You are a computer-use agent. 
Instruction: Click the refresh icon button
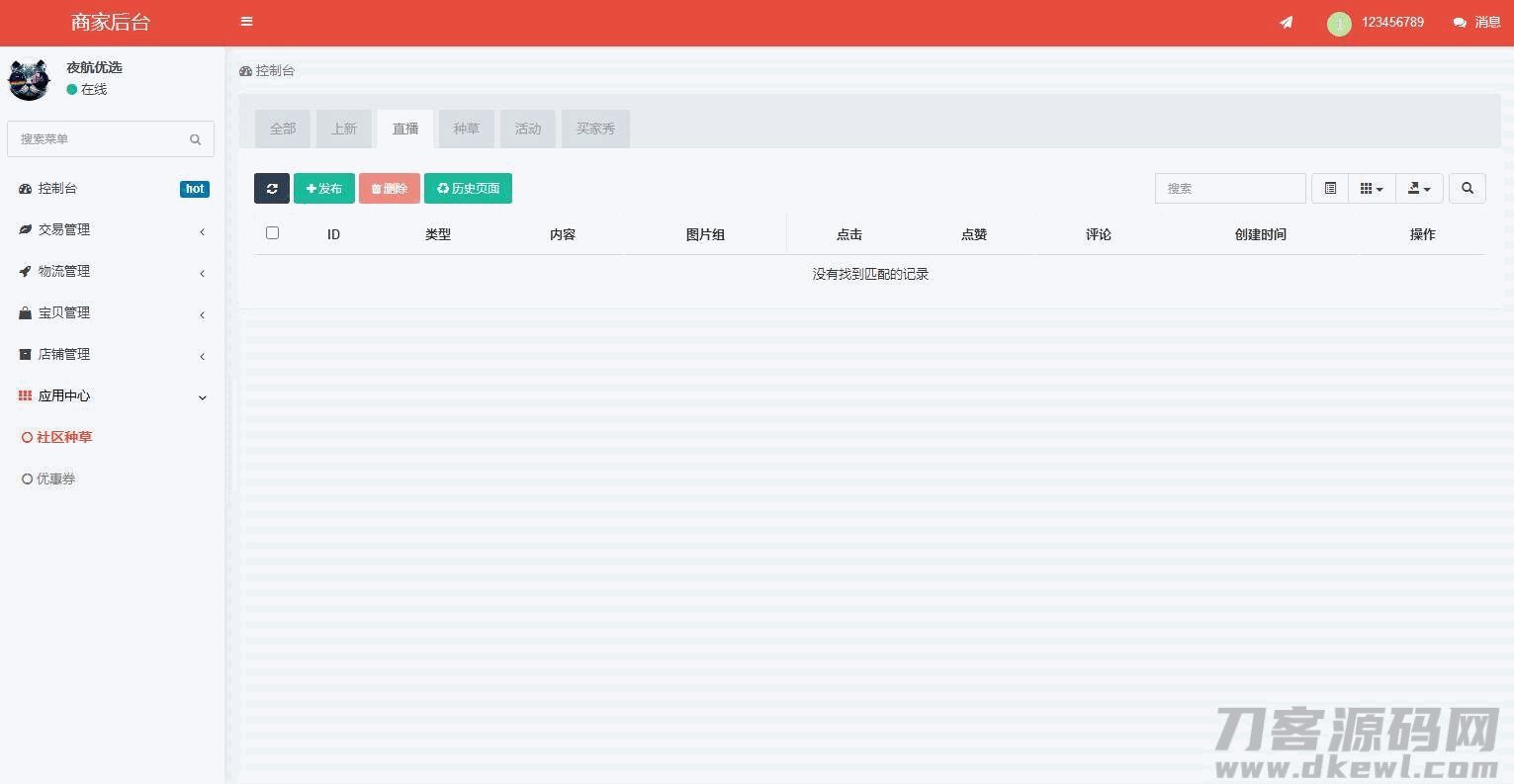pos(272,189)
